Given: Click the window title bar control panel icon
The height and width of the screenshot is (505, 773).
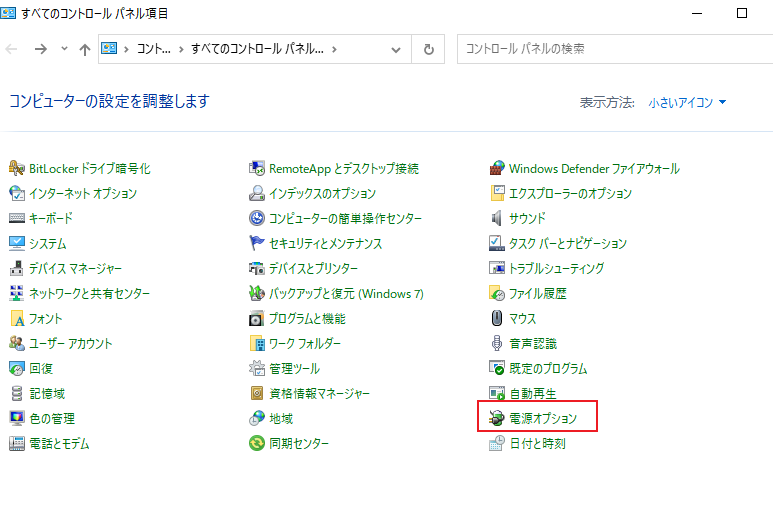Looking at the screenshot, I should pos(8,13).
